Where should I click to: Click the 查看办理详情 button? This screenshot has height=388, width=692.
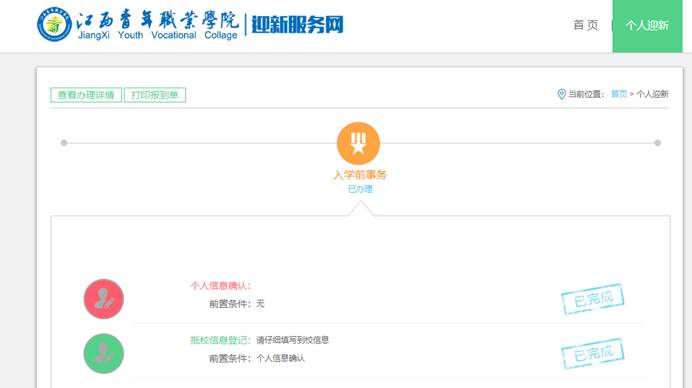pyautogui.click(x=86, y=95)
